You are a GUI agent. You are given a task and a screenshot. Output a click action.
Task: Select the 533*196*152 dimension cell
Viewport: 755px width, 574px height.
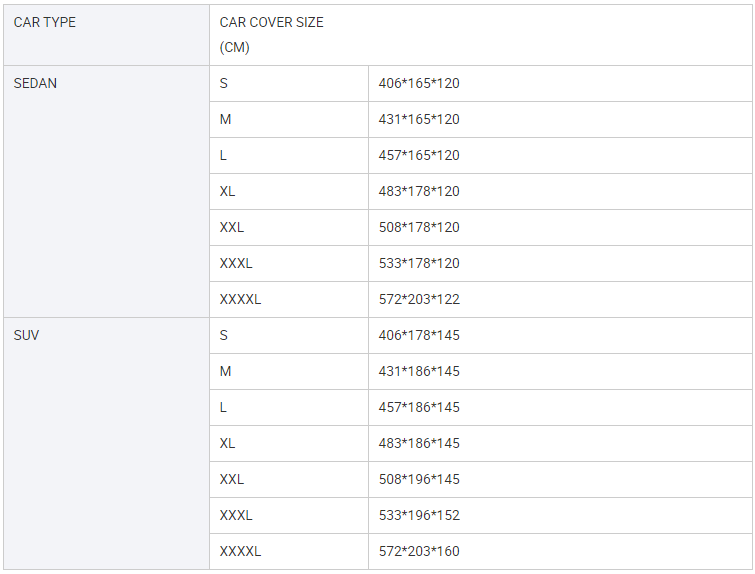tap(419, 515)
